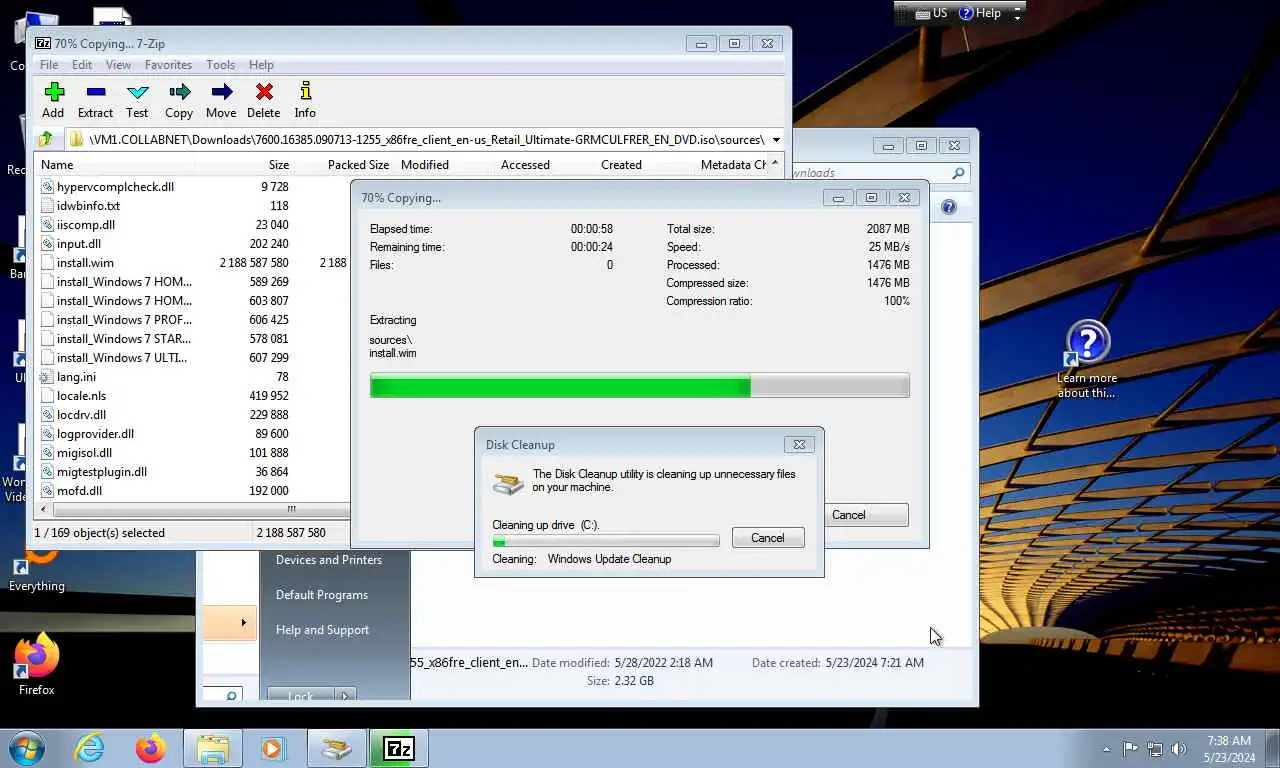Open Devices and Printers in Start menu
Image resolution: width=1280 pixels, height=768 pixels.
[x=329, y=560]
